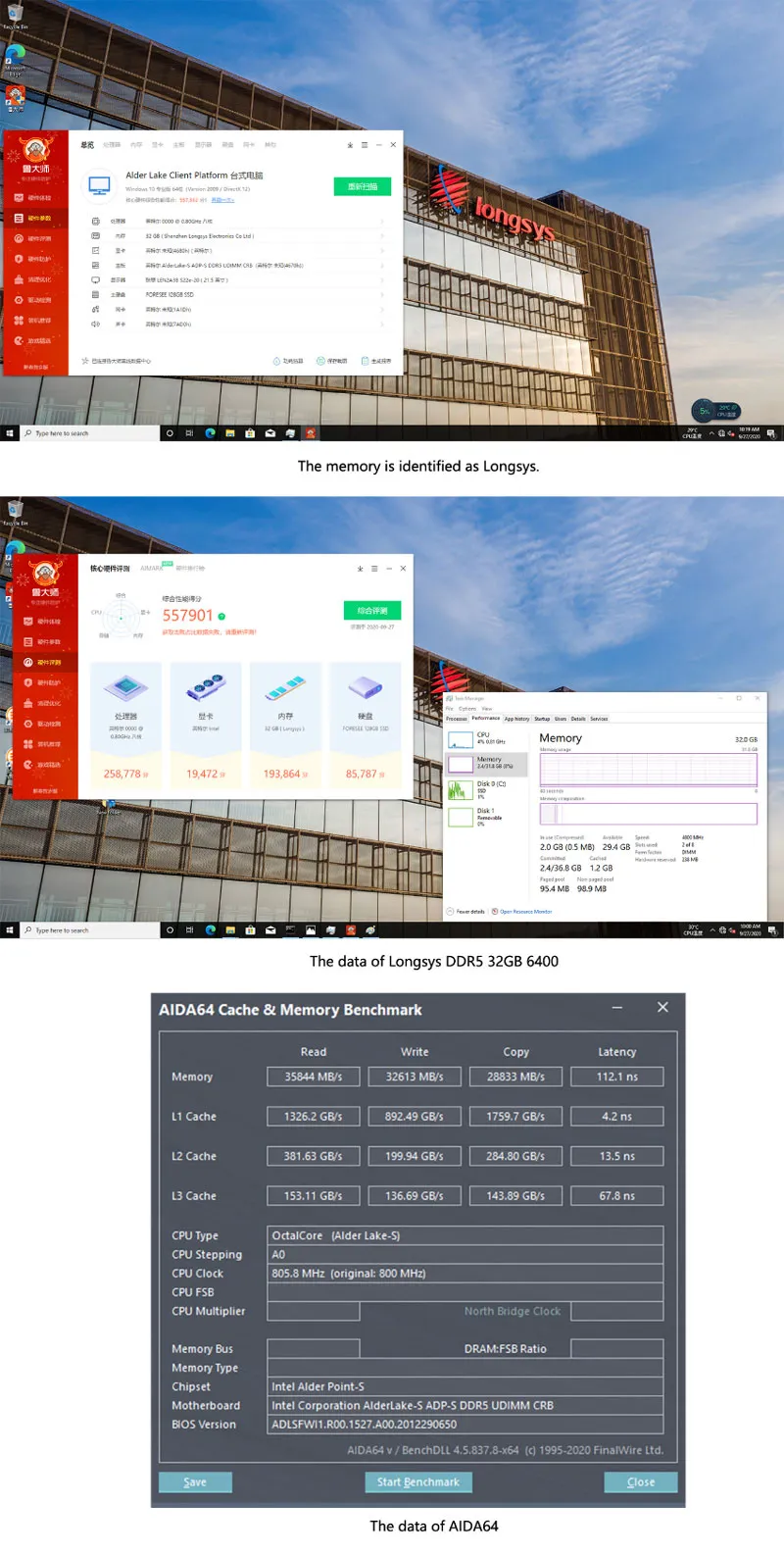Click the Open Resource Monitor link
Screen dimensions: 784x1554
525,912
